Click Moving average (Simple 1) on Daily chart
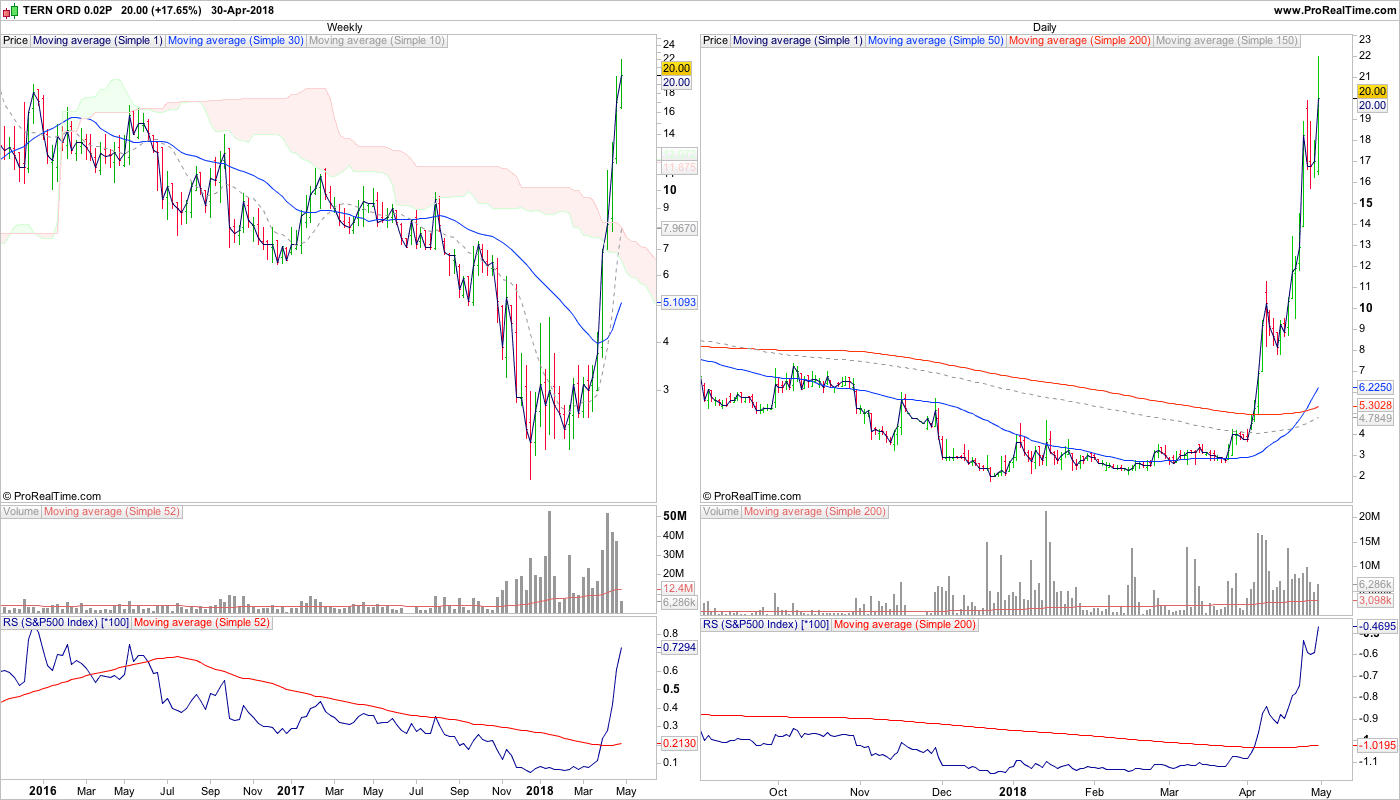The width and height of the screenshot is (1400, 800). 798,41
